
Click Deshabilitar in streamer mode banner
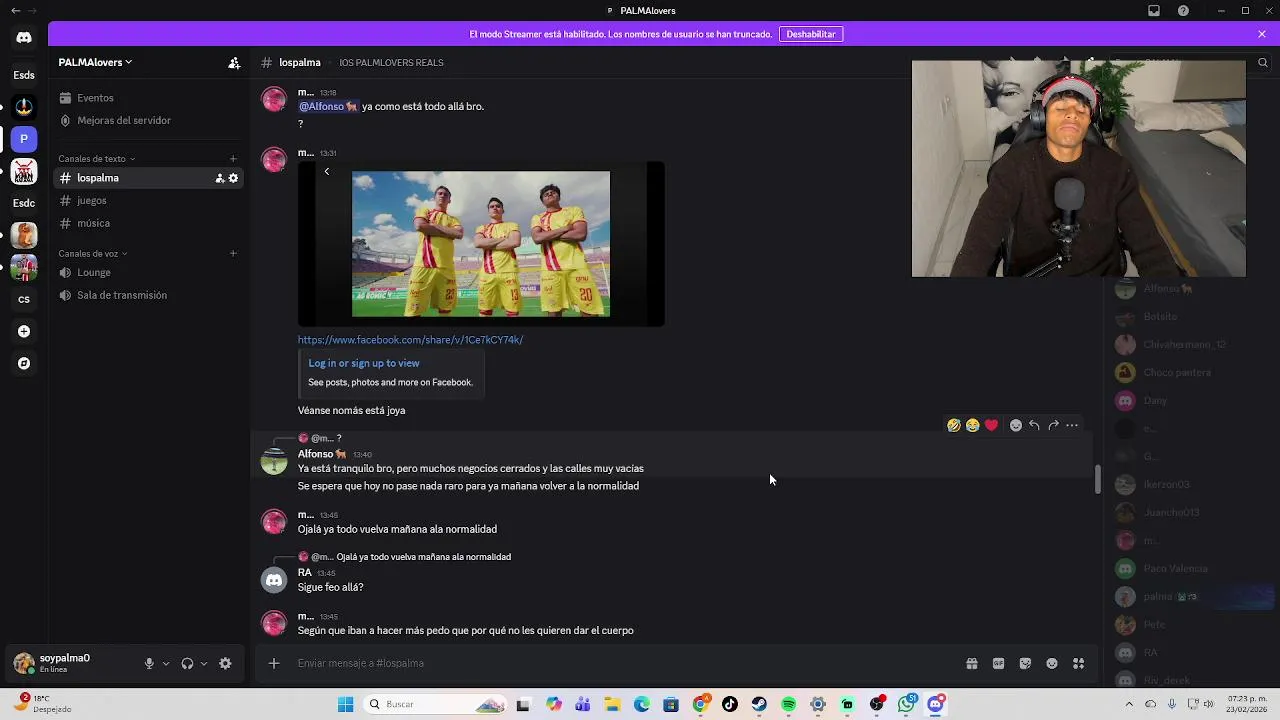click(x=811, y=34)
